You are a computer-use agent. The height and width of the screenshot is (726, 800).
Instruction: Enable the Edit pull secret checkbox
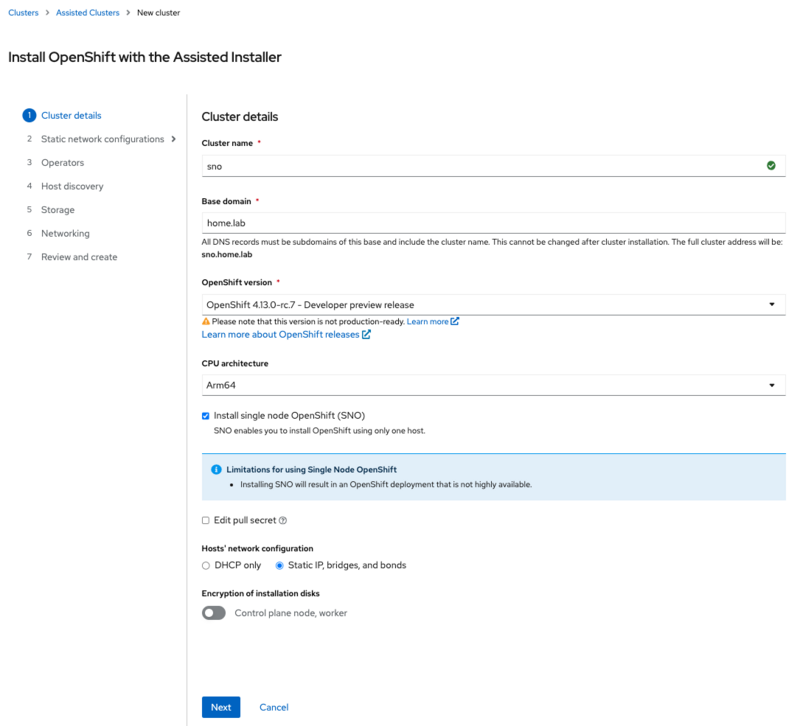[206, 520]
